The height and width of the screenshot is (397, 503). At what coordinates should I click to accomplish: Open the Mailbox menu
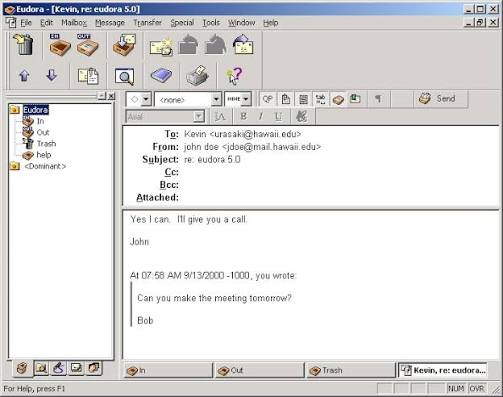pyautogui.click(x=74, y=23)
